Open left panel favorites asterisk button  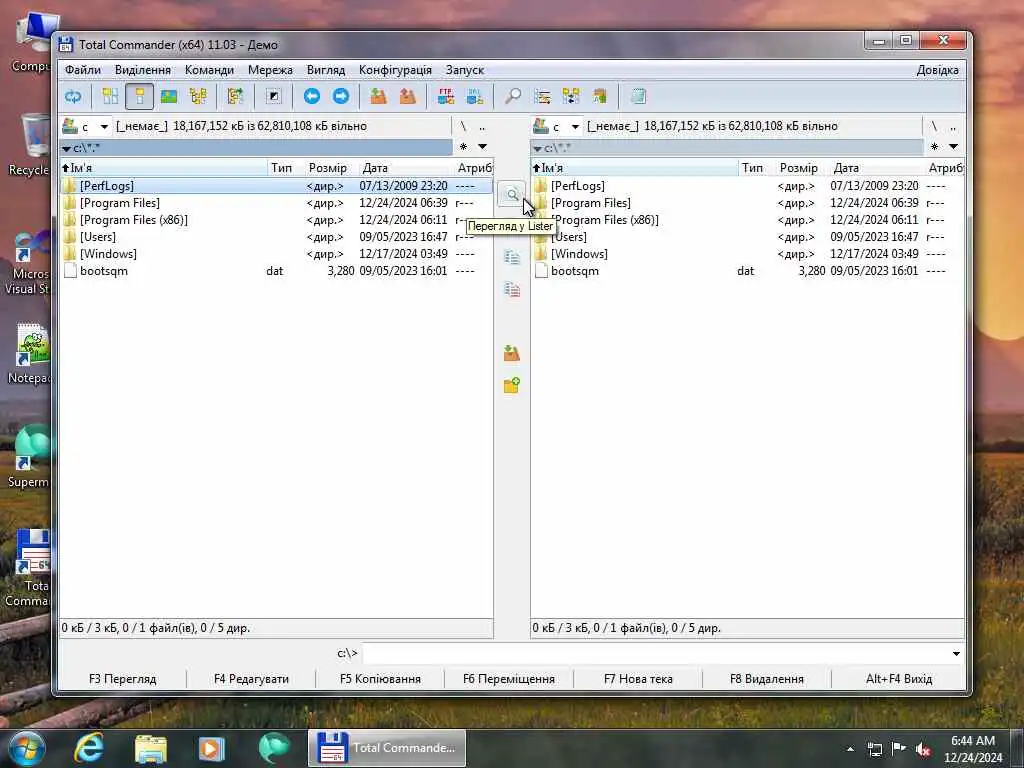point(464,147)
